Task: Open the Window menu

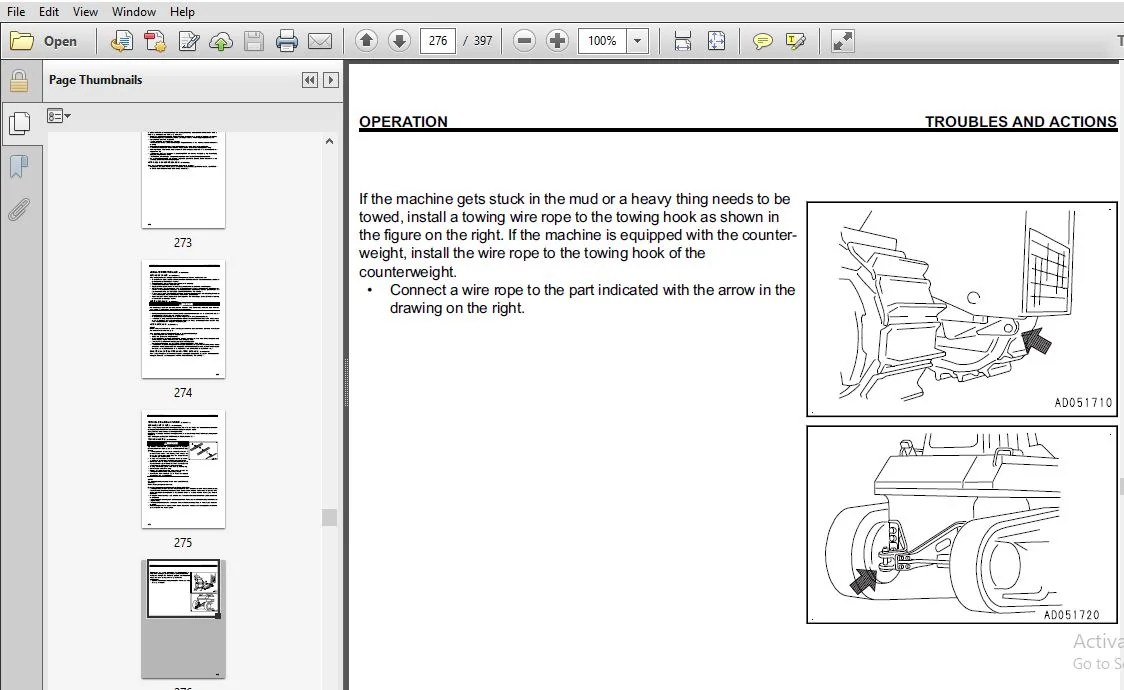Action: pyautogui.click(x=134, y=11)
